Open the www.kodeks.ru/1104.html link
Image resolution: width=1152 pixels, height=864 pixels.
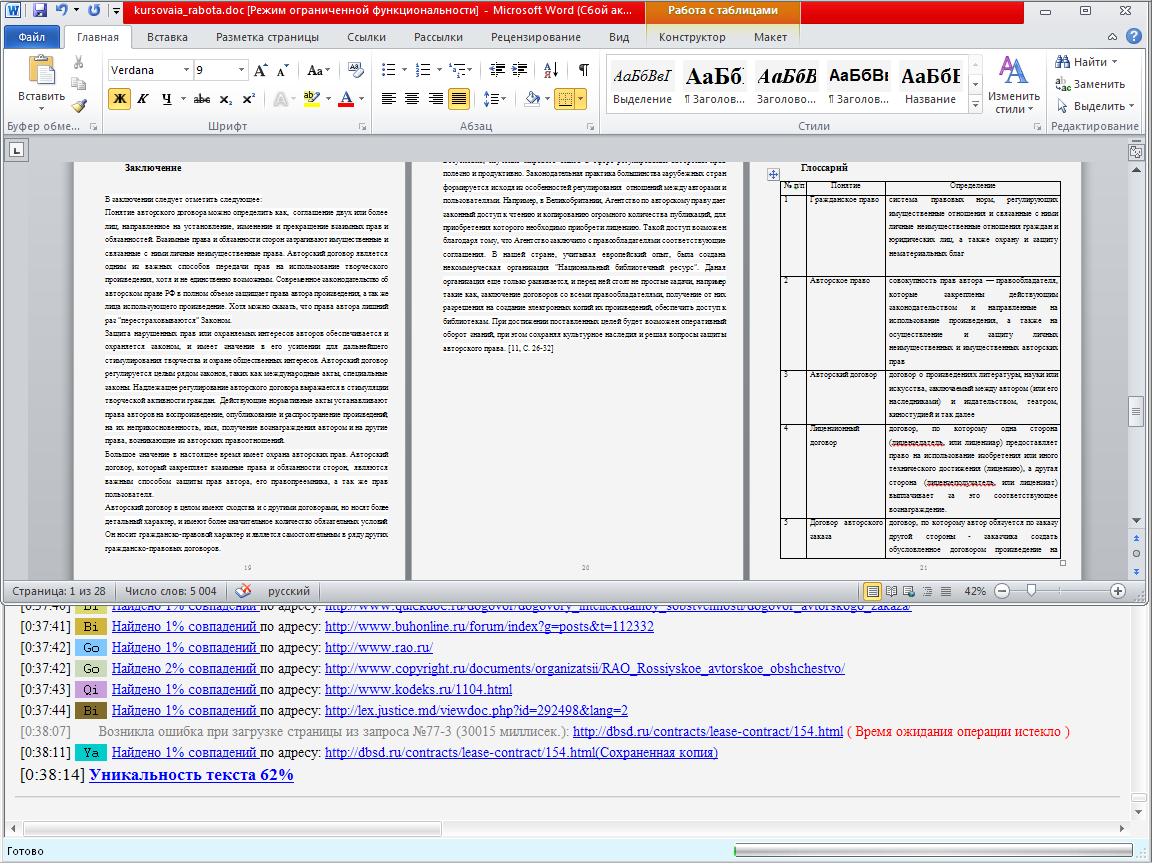(418, 689)
